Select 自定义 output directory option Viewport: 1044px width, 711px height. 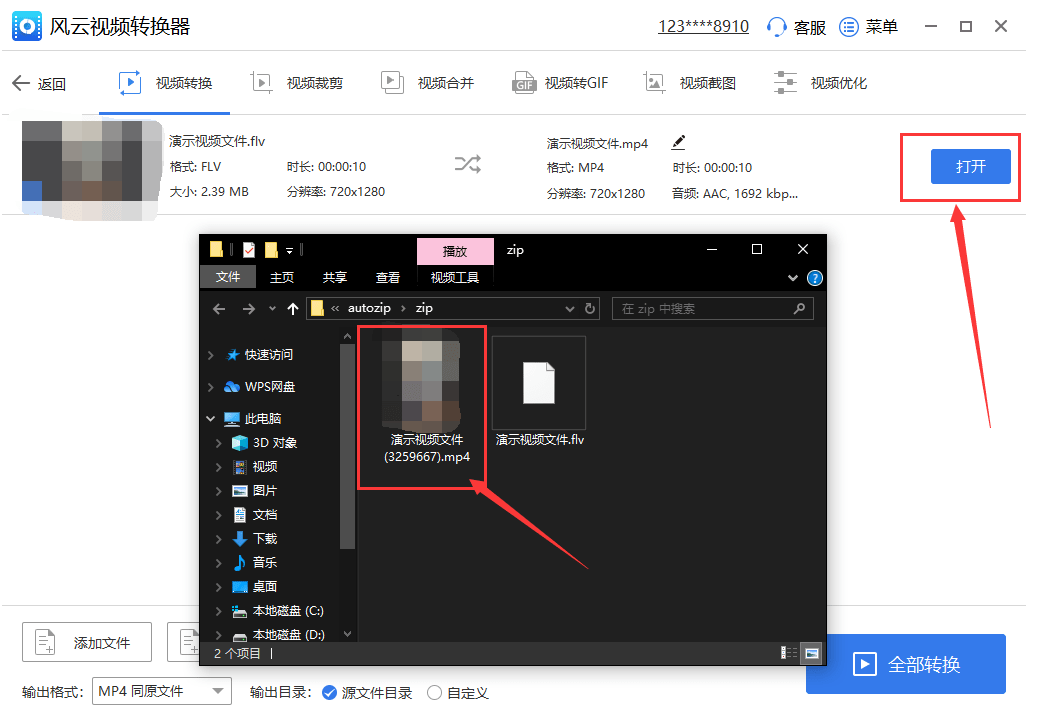click(434, 692)
